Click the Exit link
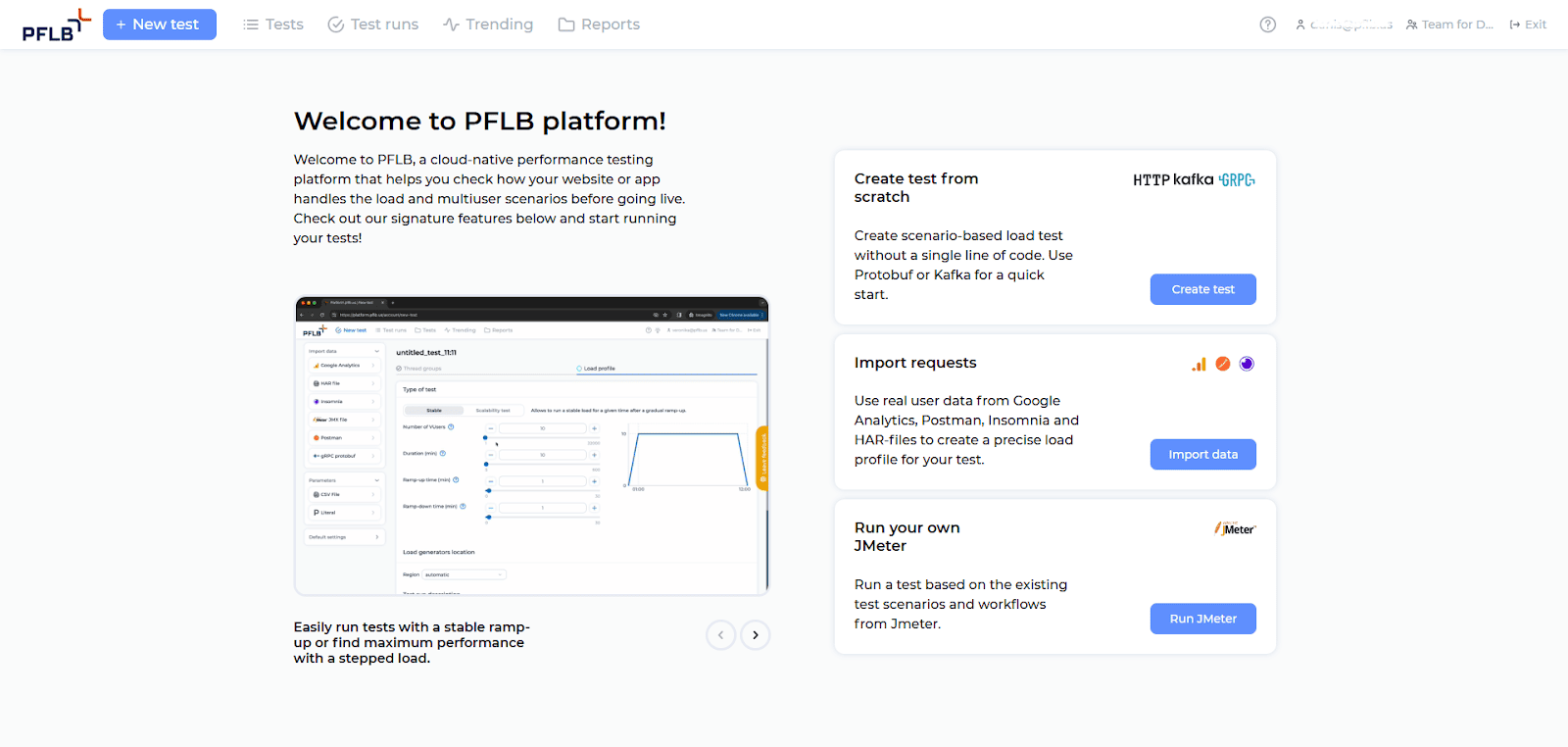The width and height of the screenshot is (1568, 747). 1528,25
